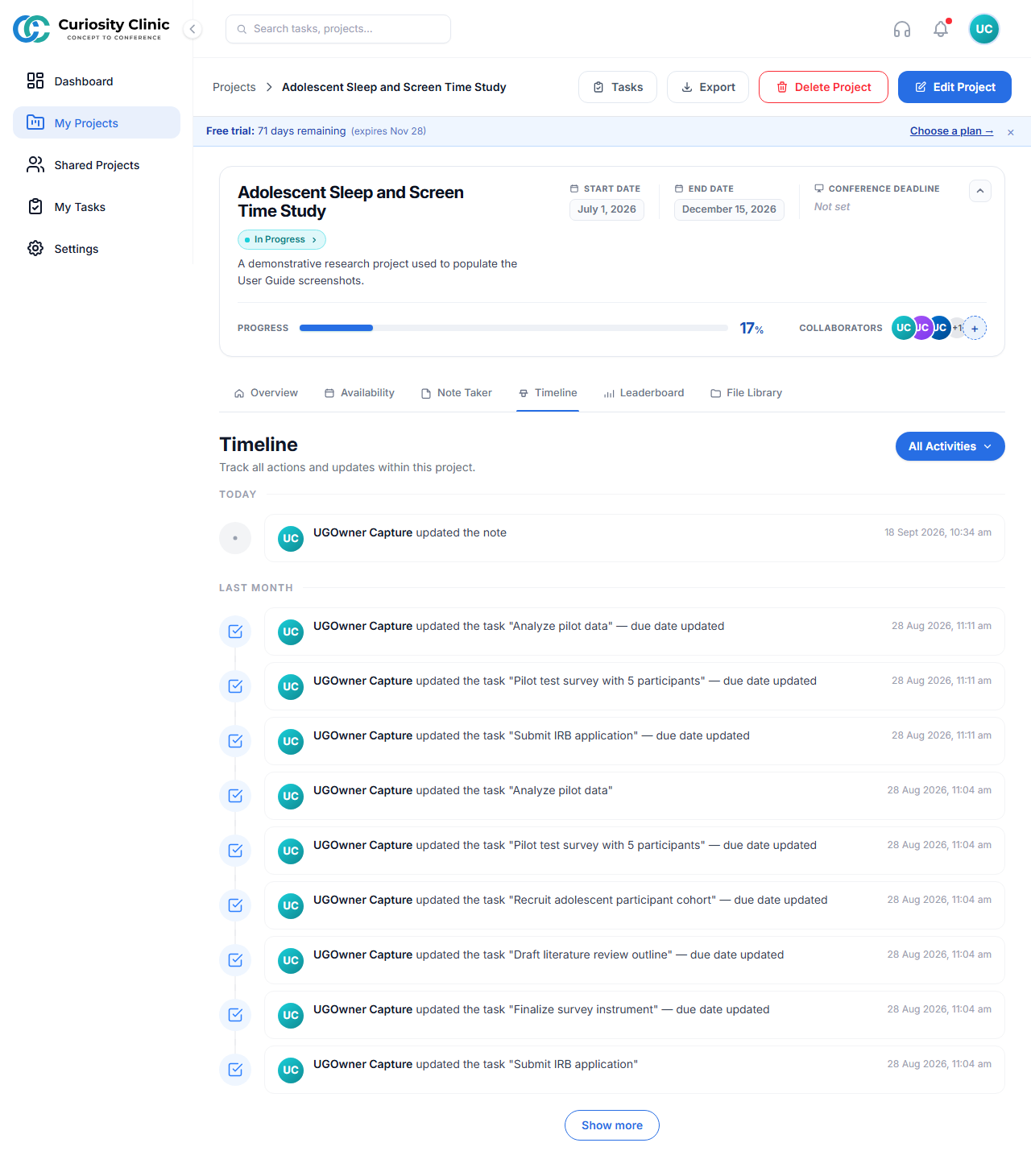
Task: Click Show more button
Action: click(x=612, y=1125)
